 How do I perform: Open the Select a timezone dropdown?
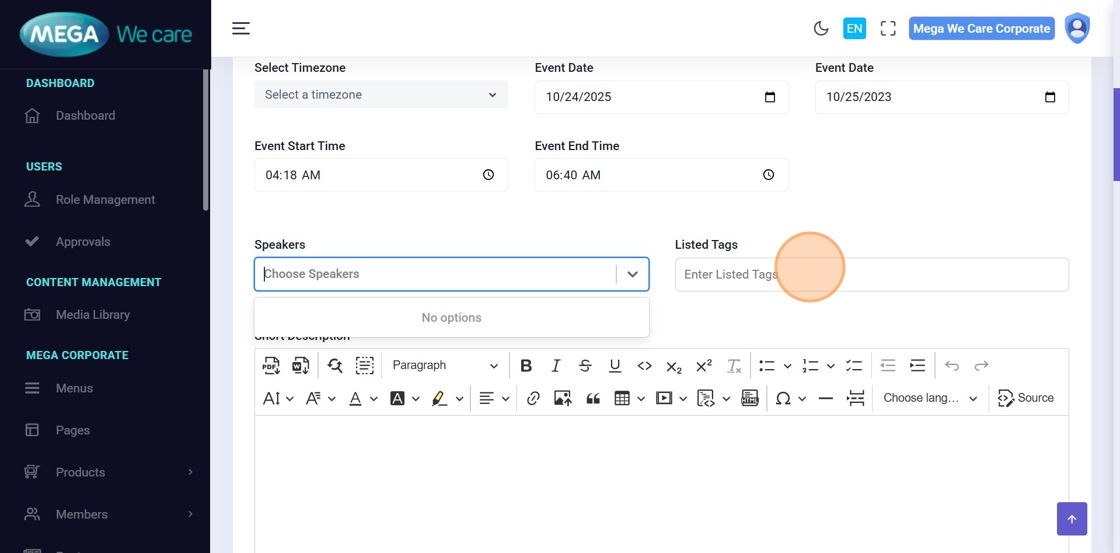[381, 95]
